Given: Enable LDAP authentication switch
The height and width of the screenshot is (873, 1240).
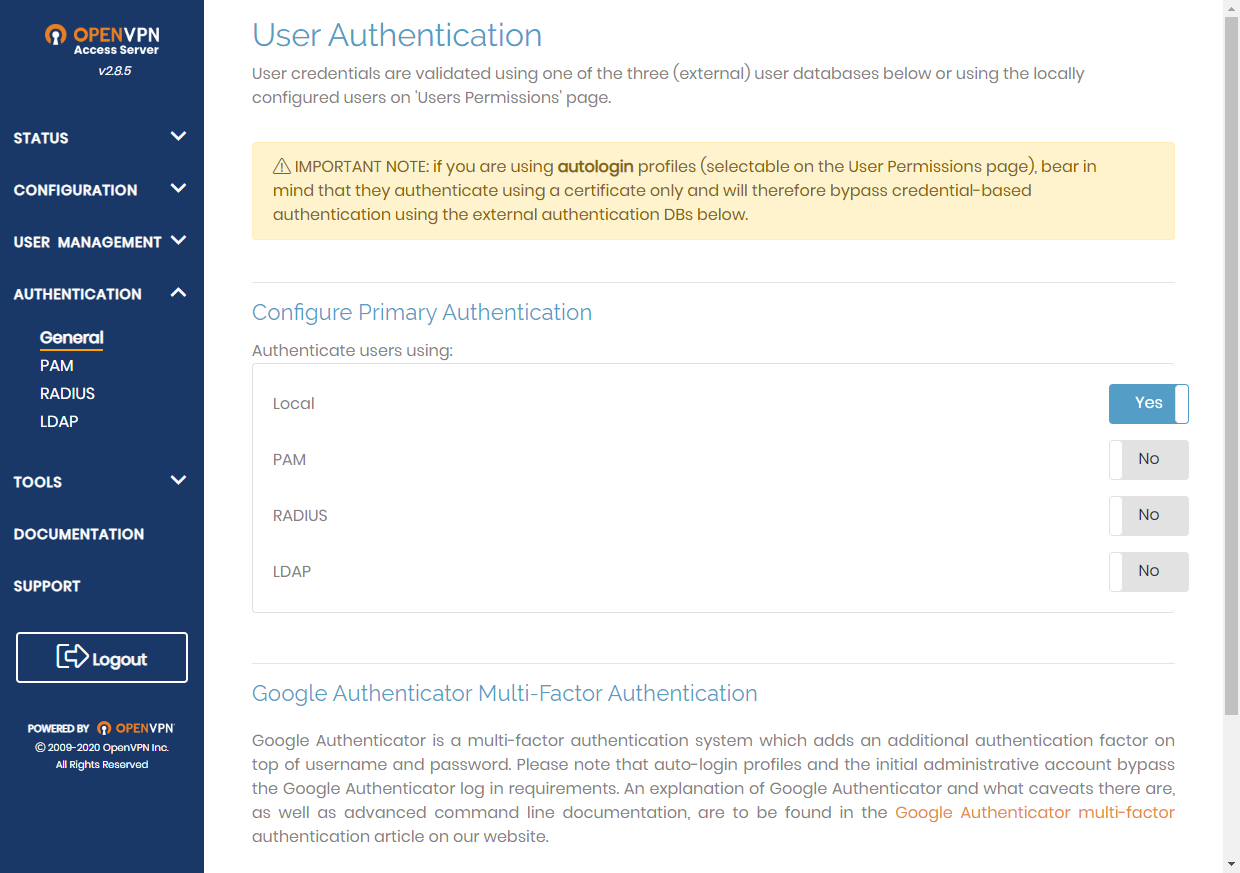Looking at the screenshot, I should tap(1148, 572).
